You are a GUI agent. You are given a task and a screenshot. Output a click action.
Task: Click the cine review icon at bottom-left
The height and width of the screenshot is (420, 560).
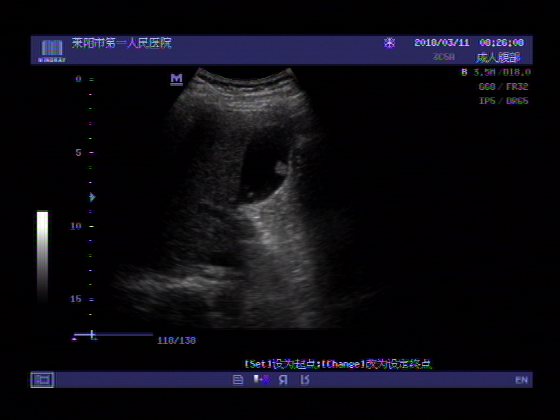tap(42, 380)
